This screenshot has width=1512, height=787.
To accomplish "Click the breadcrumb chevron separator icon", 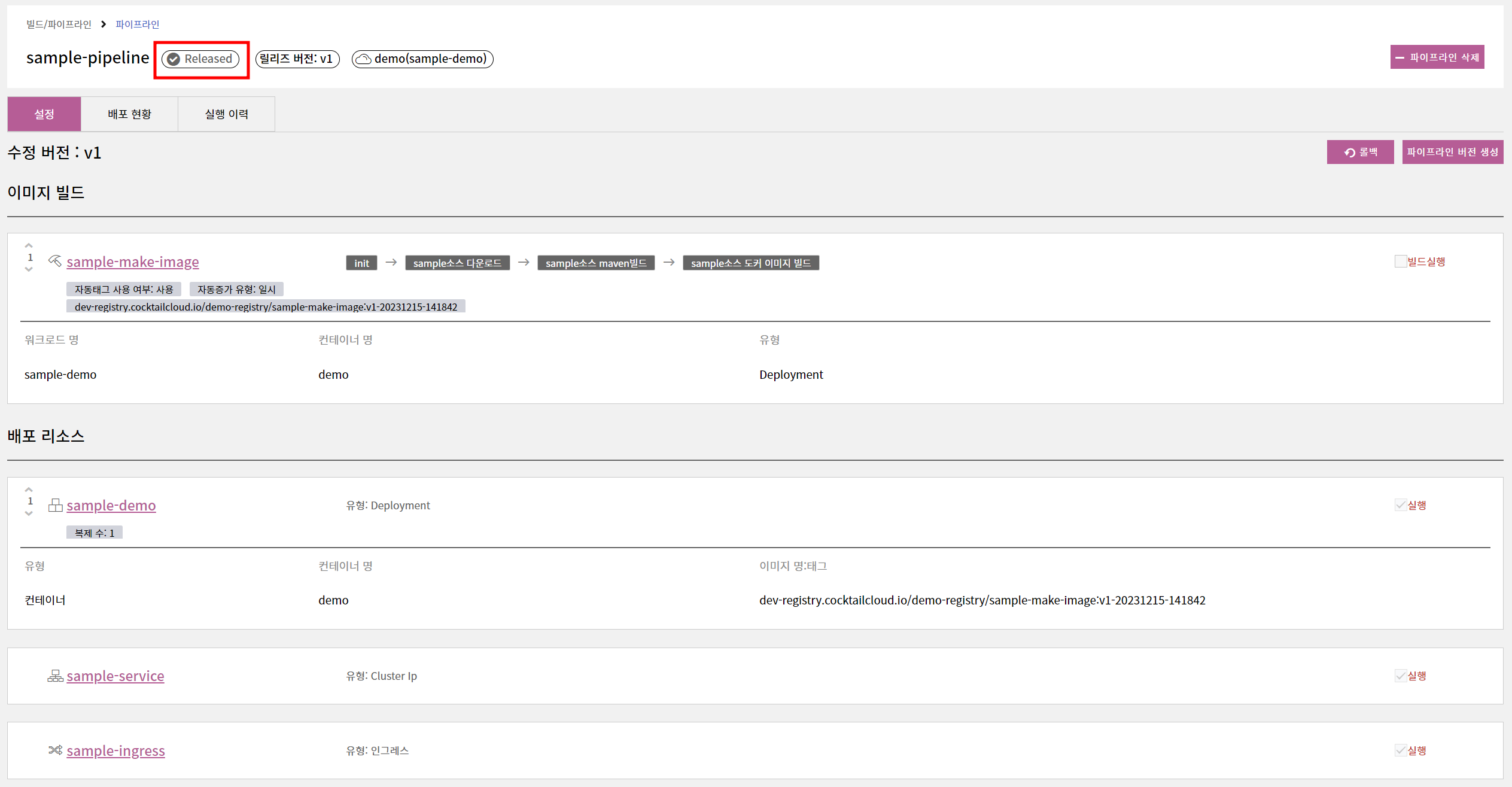I will point(104,24).
